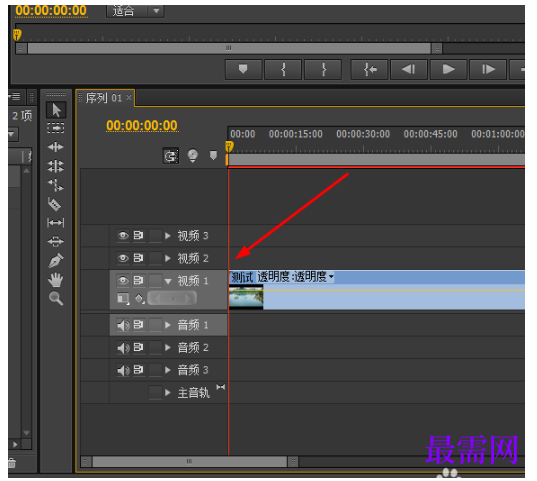Toggle timeline Snap button
The width and height of the screenshot is (537, 481).
pyautogui.click(x=171, y=156)
